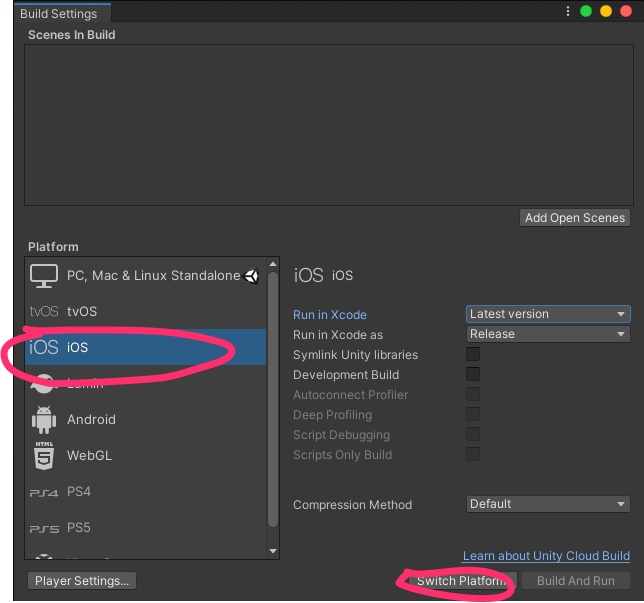The image size is (644, 603).
Task: Select the tvOS platform row
Action: (145, 311)
